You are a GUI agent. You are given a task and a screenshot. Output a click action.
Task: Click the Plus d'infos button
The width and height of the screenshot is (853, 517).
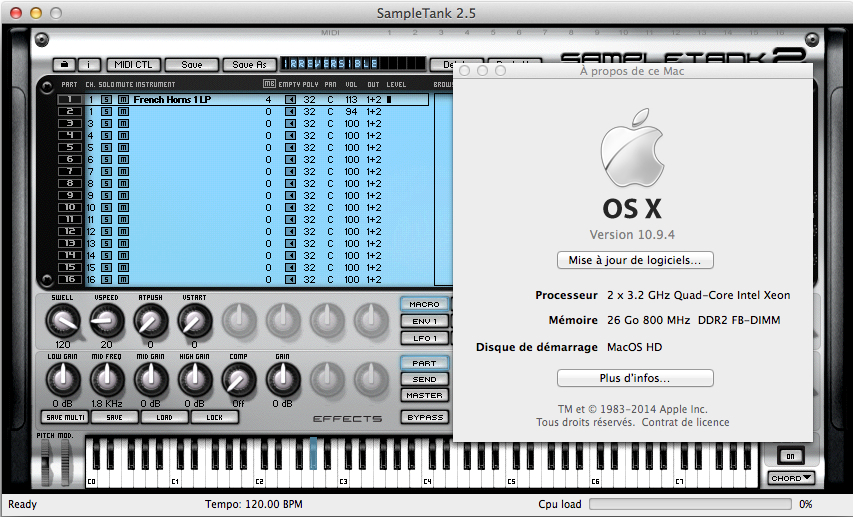pyautogui.click(x=635, y=378)
